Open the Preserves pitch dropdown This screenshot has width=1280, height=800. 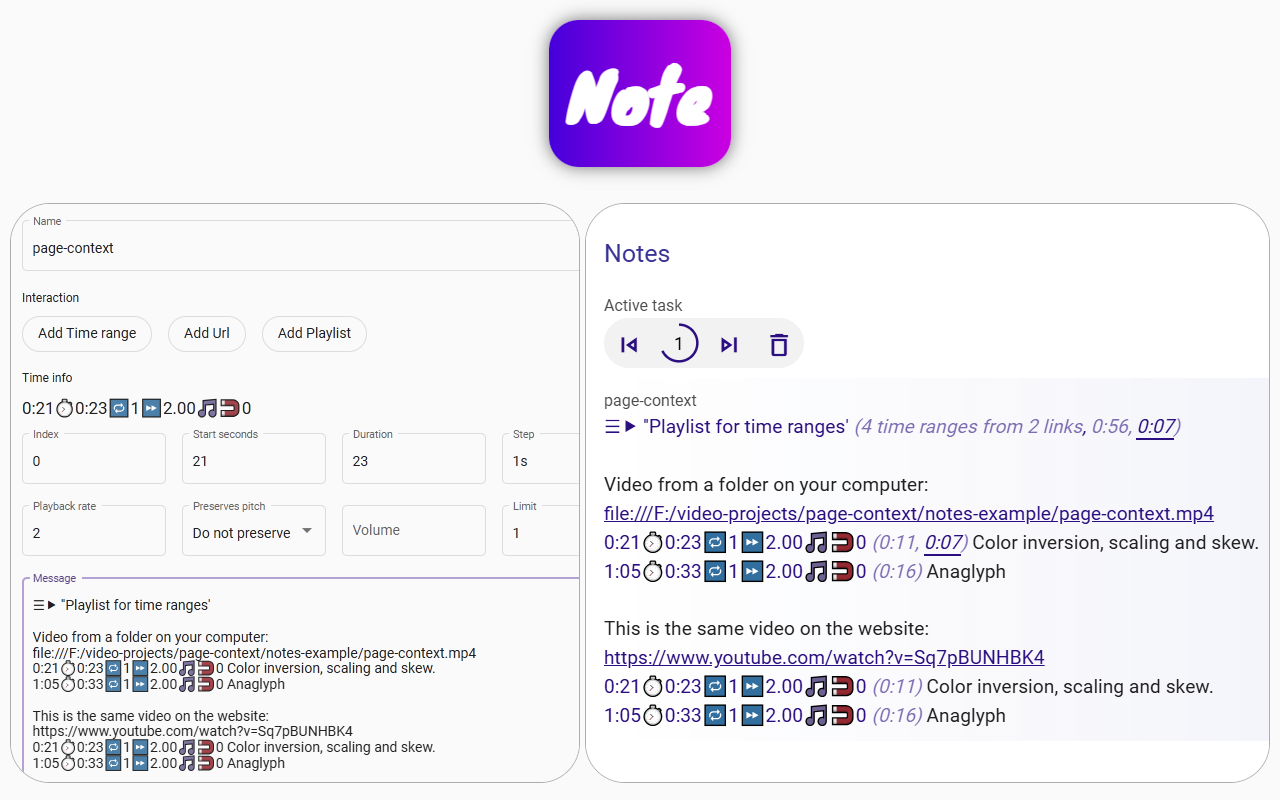(x=254, y=532)
